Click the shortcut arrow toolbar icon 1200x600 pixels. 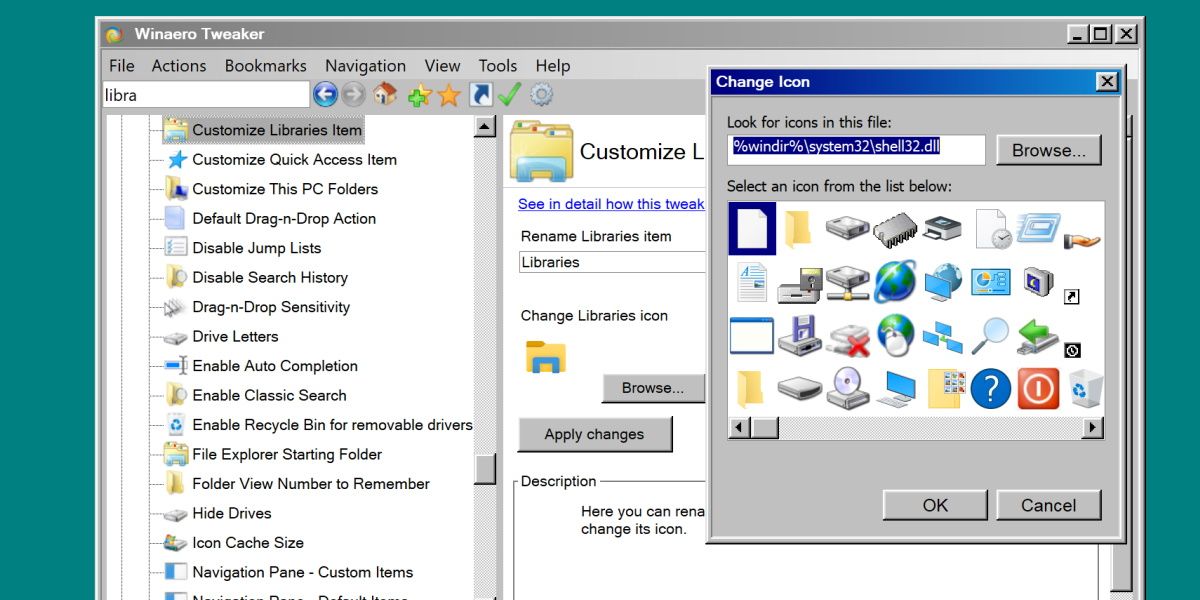pos(480,95)
